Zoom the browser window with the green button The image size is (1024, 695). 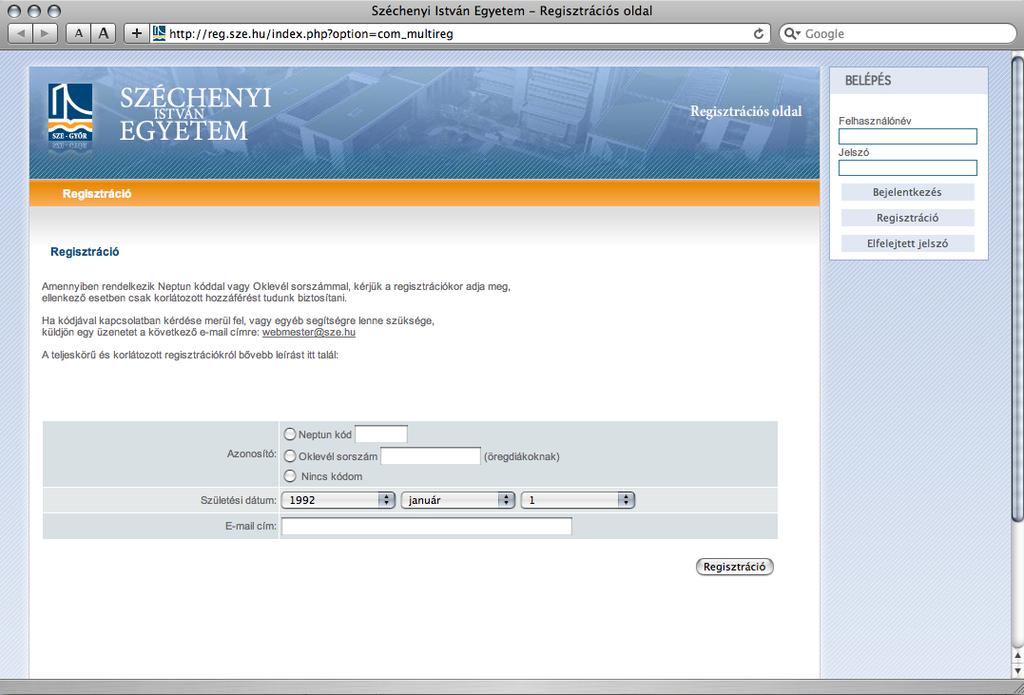54,11
